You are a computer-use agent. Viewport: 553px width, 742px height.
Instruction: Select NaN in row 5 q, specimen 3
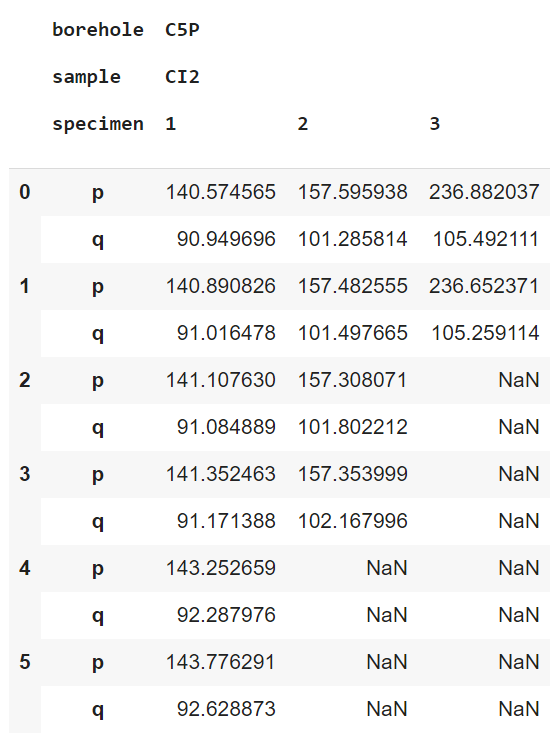(x=519, y=709)
